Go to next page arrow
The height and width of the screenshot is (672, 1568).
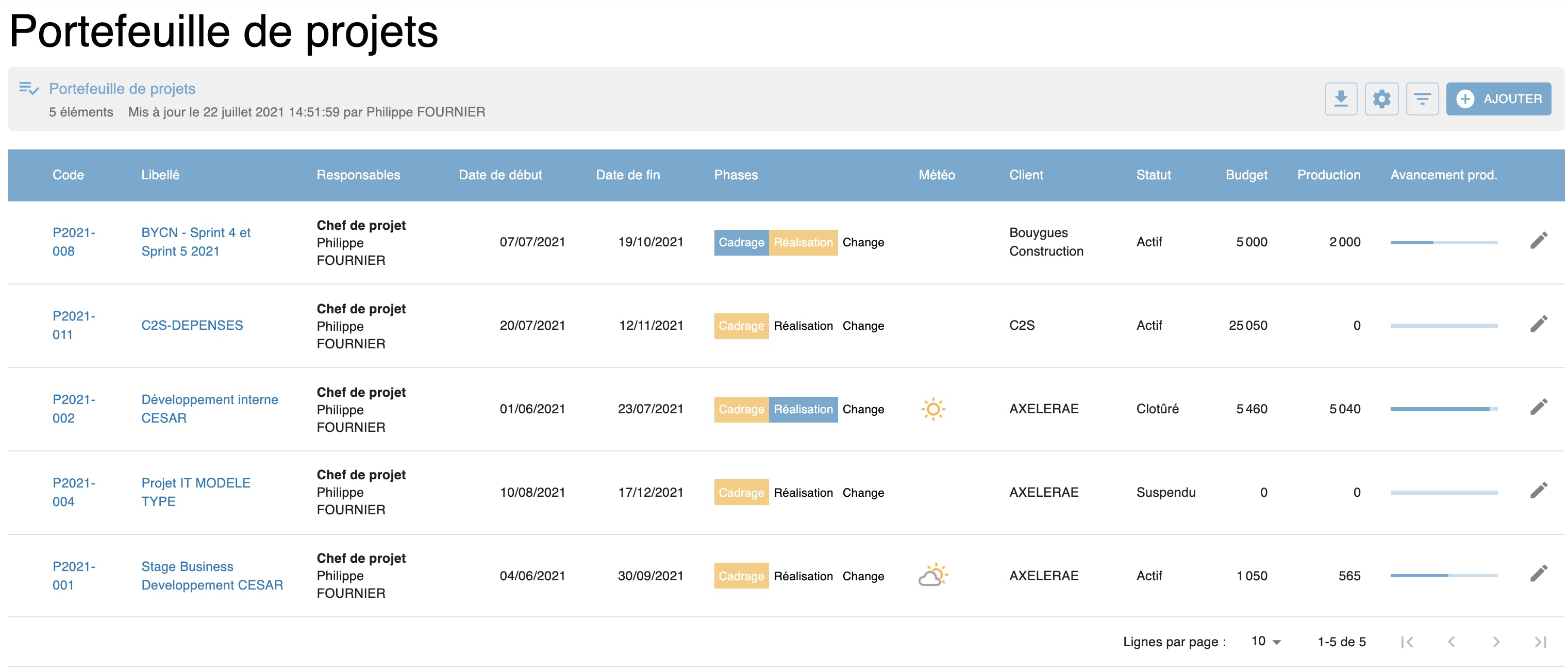1495,642
